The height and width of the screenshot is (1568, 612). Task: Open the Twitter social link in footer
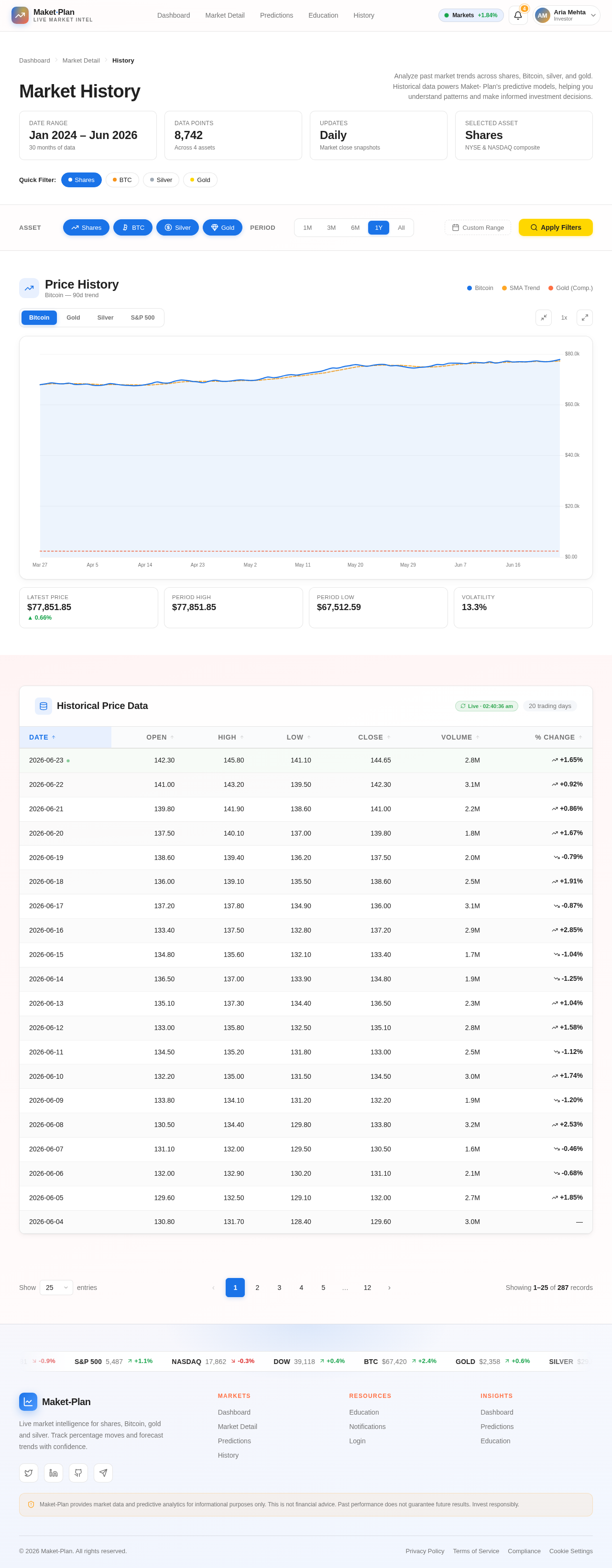pos(29,1473)
